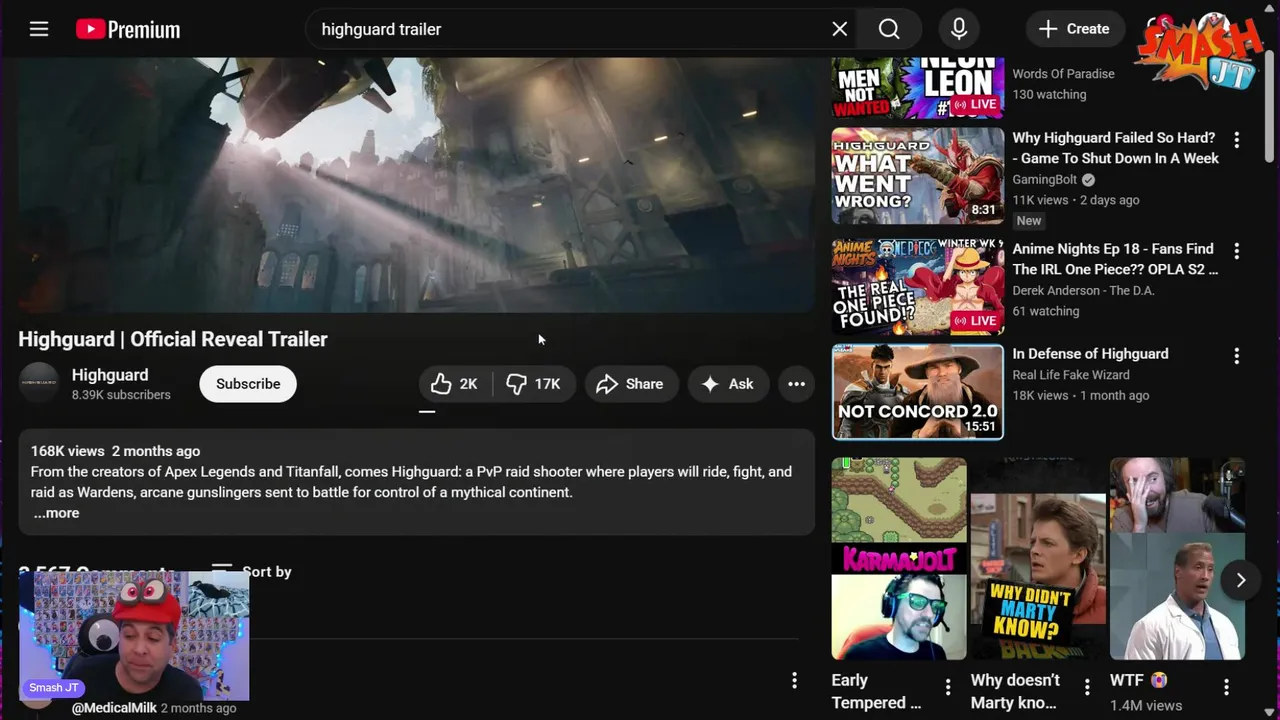The image size is (1280, 720).
Task: Open the Neon Leon live thumbnail
Action: pos(918,88)
